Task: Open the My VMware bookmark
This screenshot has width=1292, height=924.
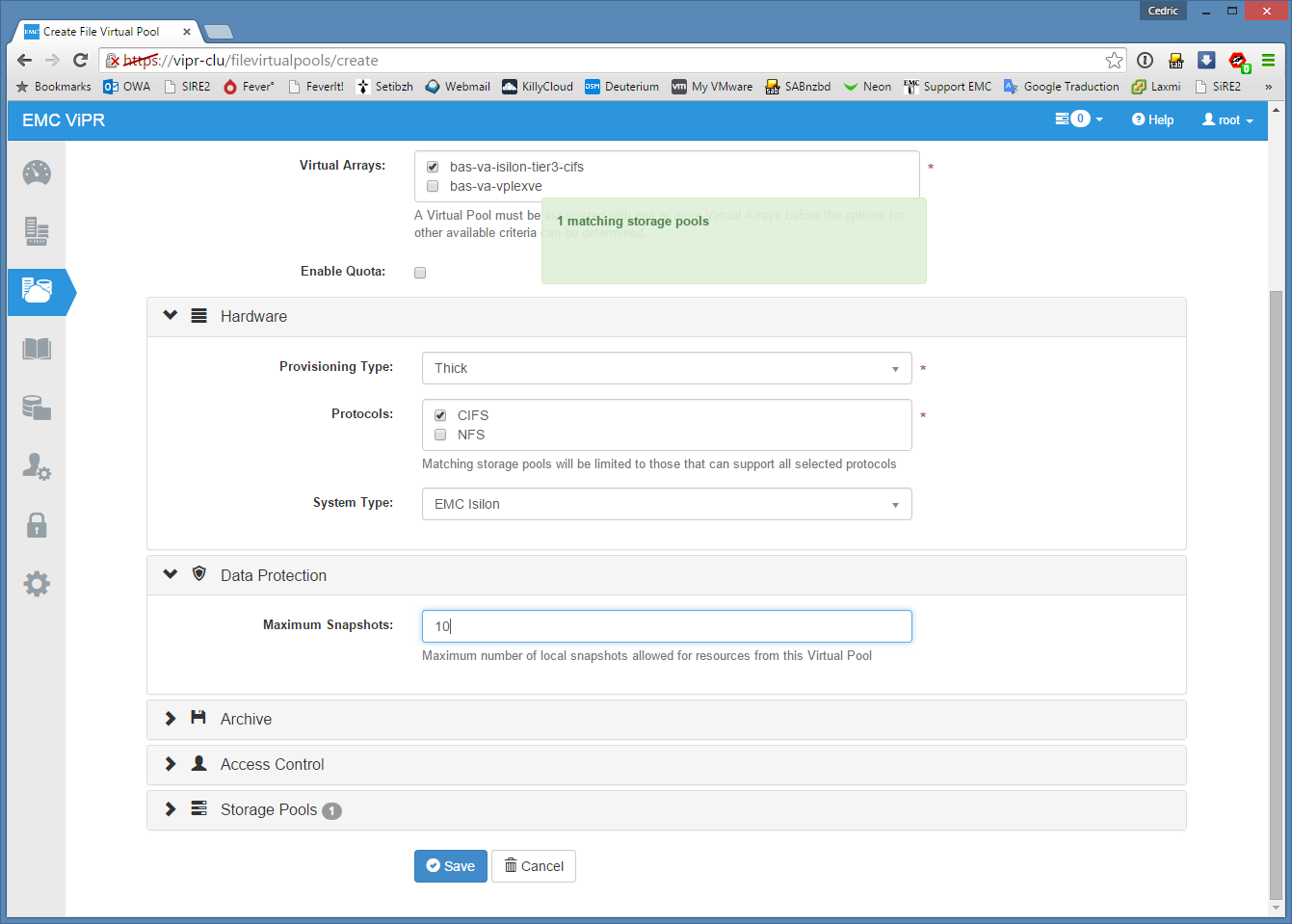Action: tap(713, 87)
